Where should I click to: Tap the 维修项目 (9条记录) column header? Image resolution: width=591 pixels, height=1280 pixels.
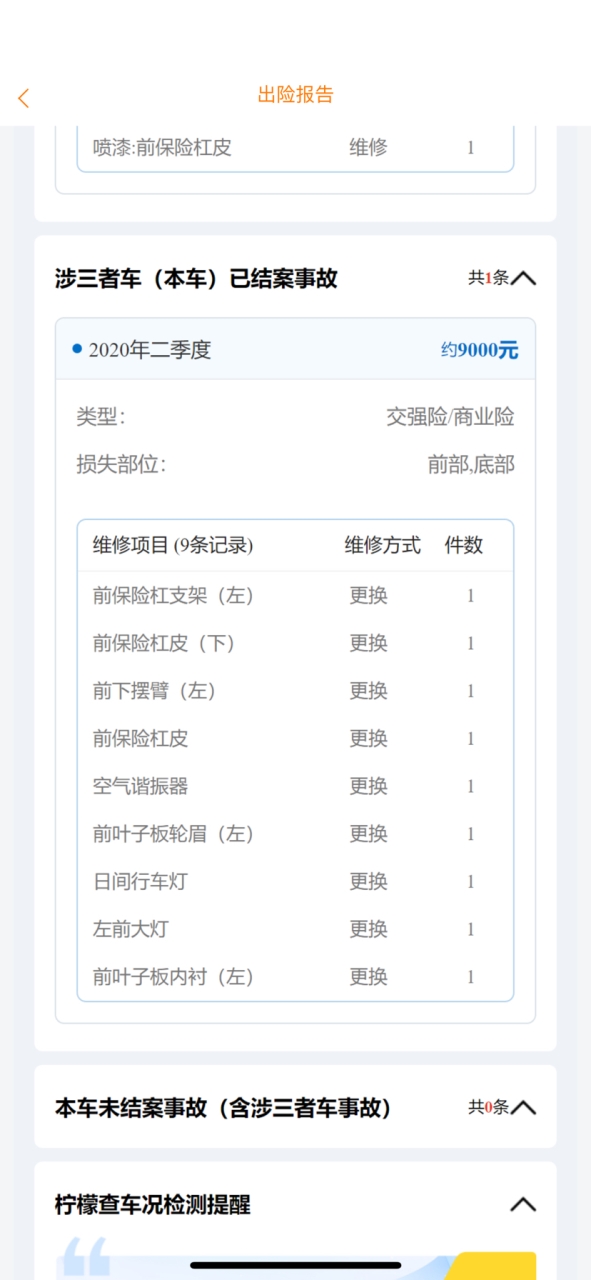click(x=173, y=545)
